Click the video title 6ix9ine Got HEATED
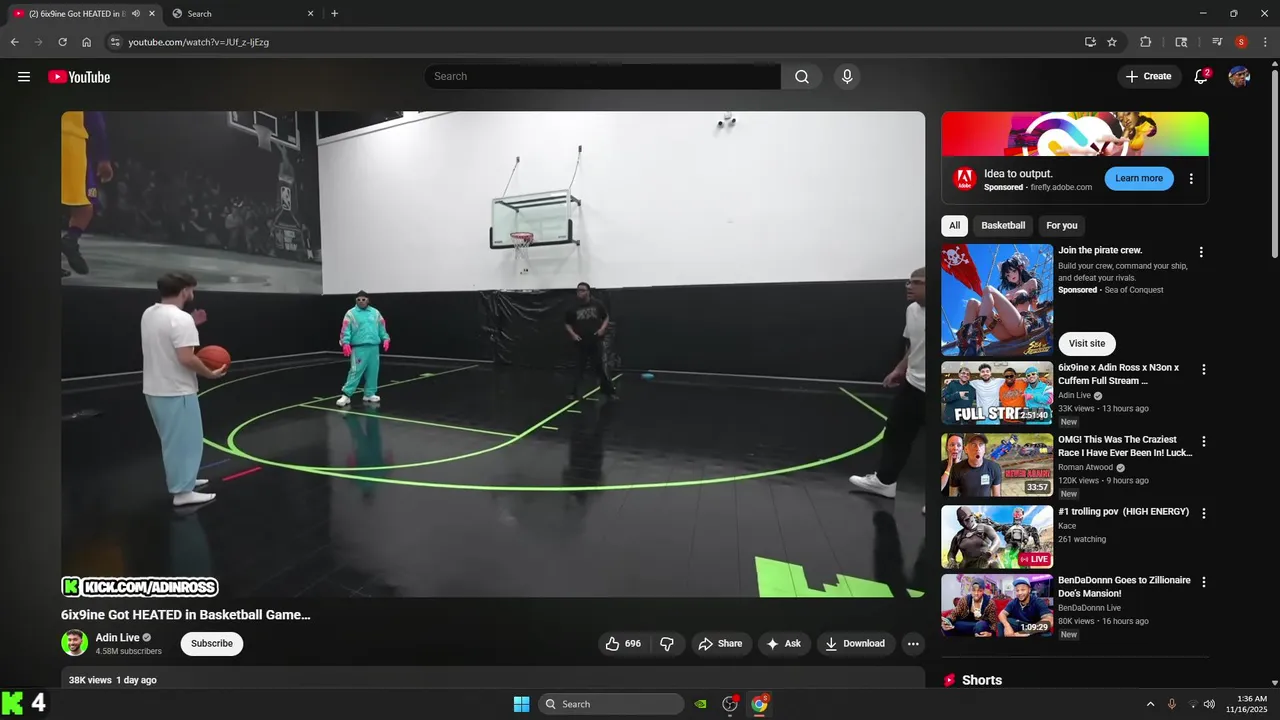Screen dimensions: 1280x720 186,615
